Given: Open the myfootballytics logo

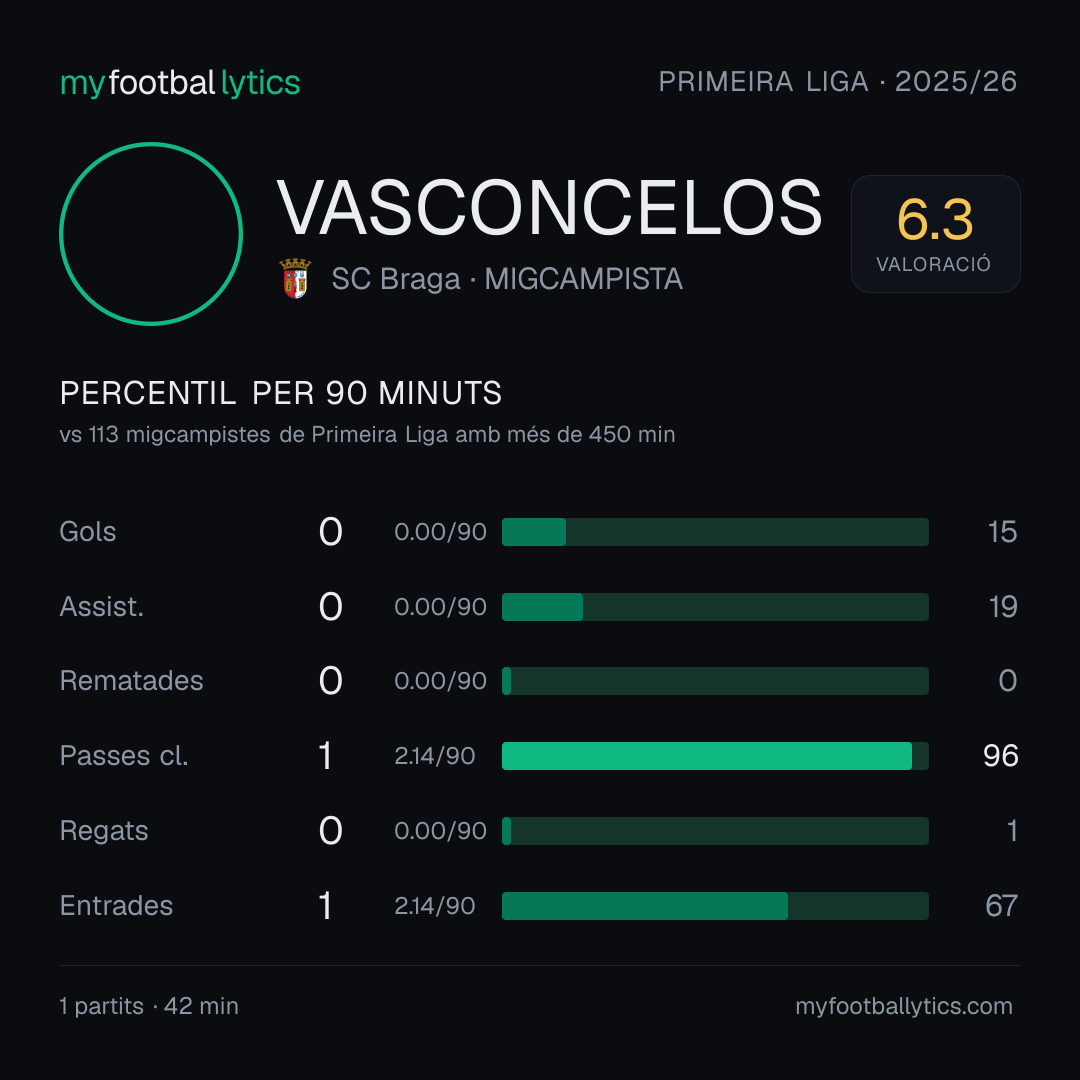Looking at the screenshot, I should (180, 83).
